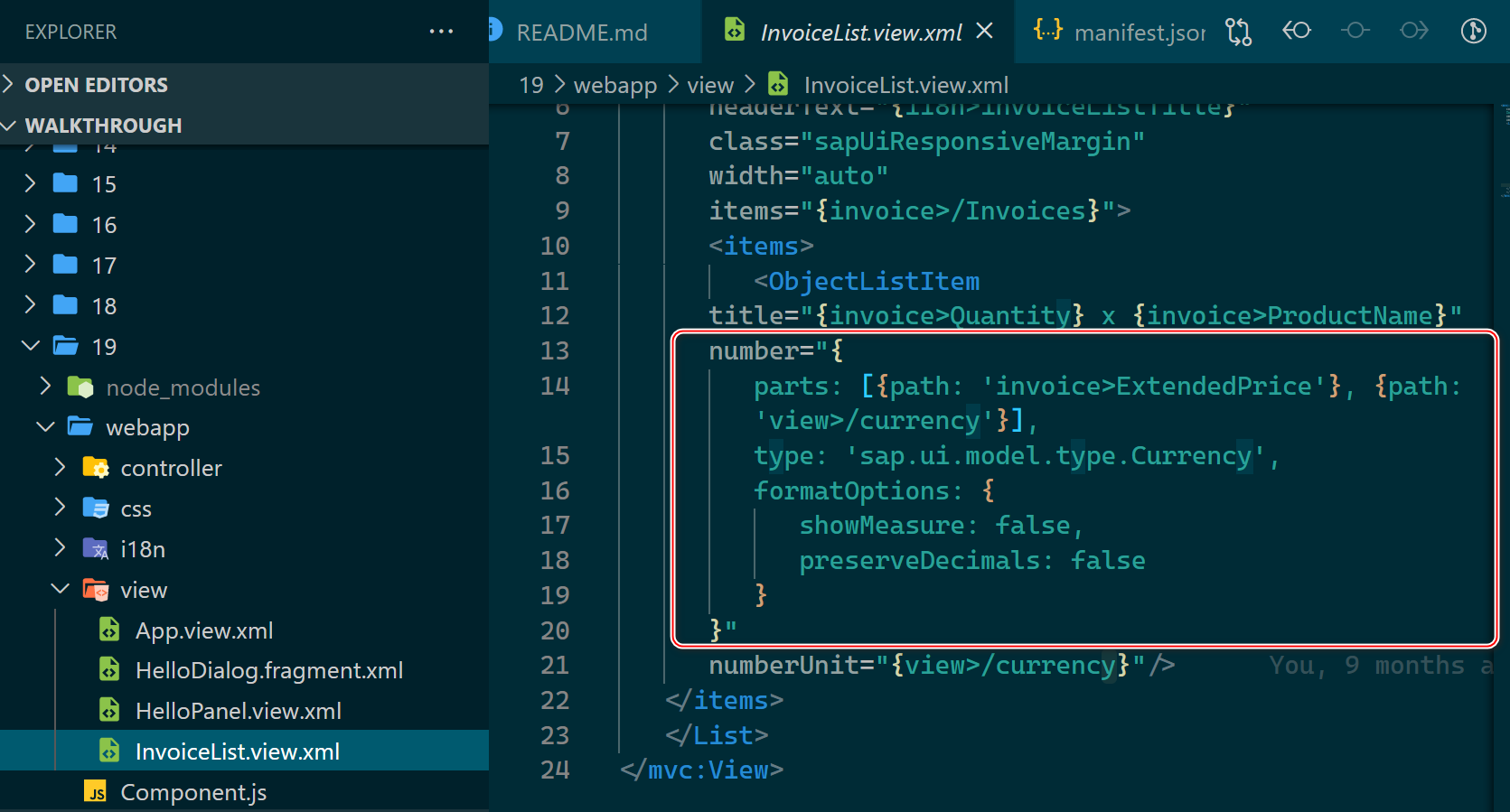Click breadcrumb segment 19
1510x812 pixels.
pyautogui.click(x=531, y=85)
